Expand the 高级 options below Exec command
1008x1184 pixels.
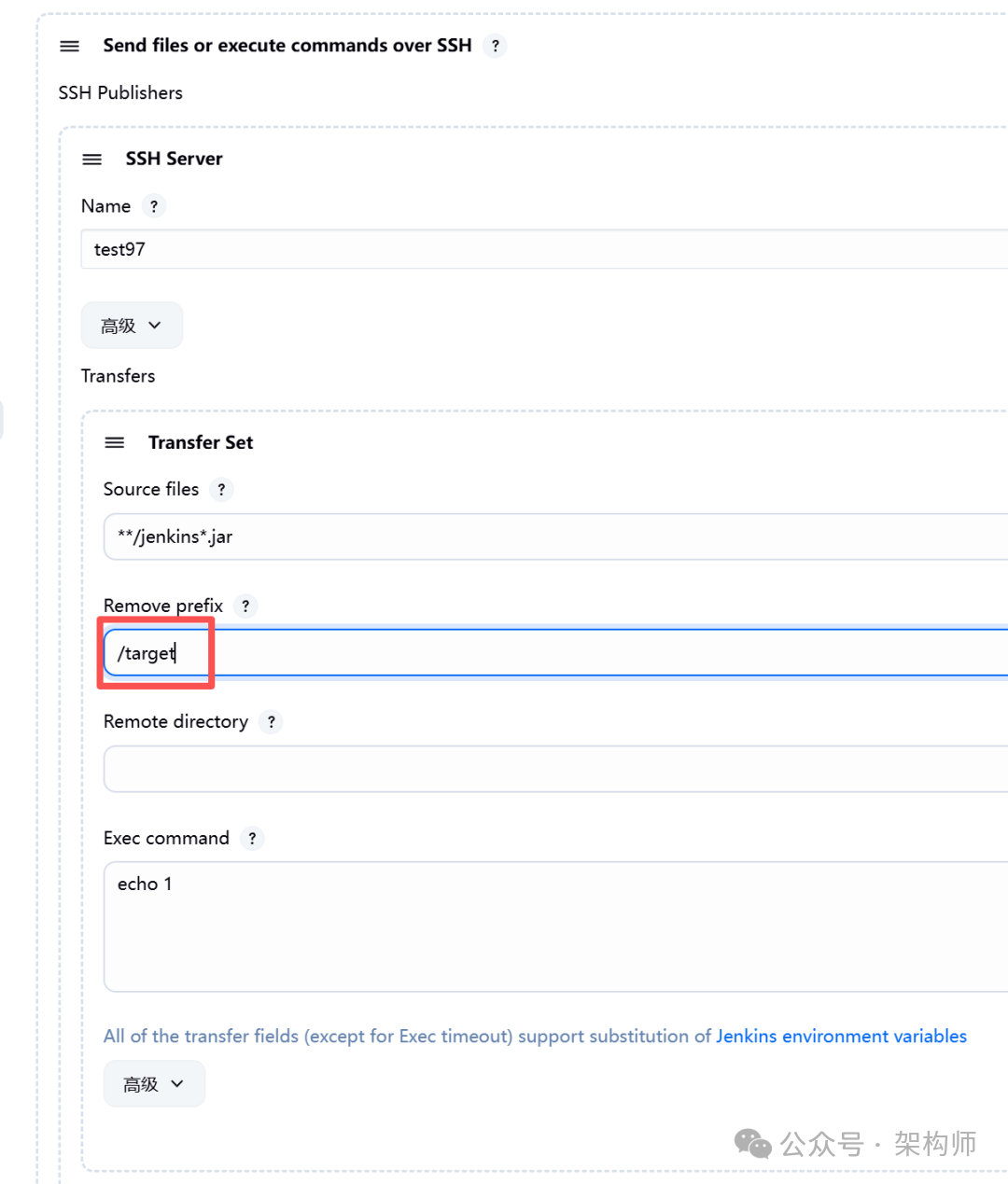(154, 1084)
